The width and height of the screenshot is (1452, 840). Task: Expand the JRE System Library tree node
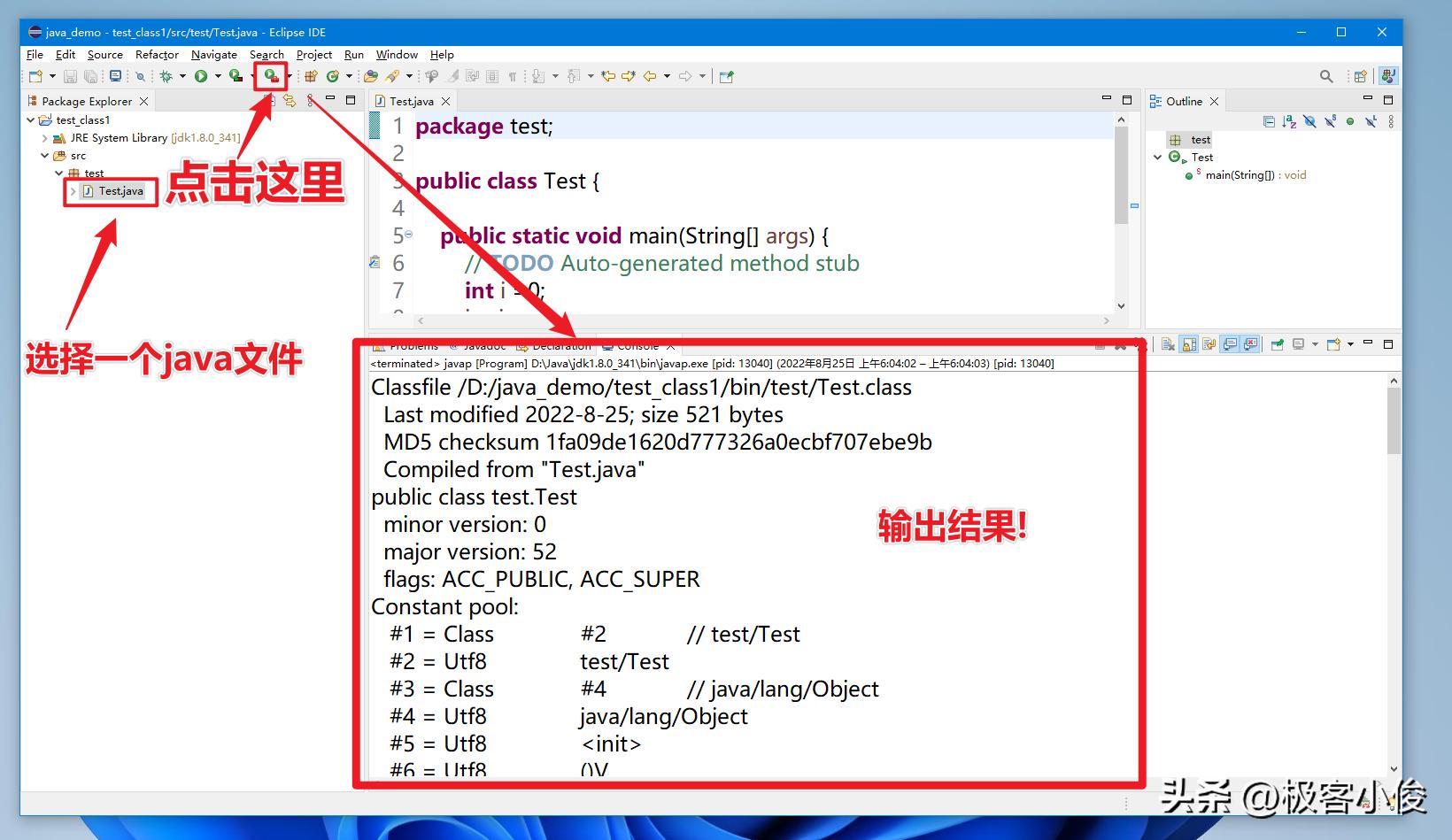click(45, 138)
